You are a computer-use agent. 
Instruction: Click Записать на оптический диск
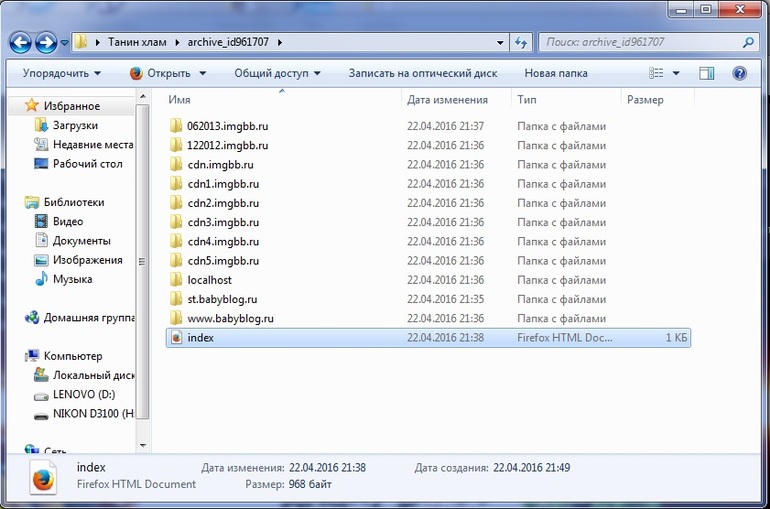(421, 73)
